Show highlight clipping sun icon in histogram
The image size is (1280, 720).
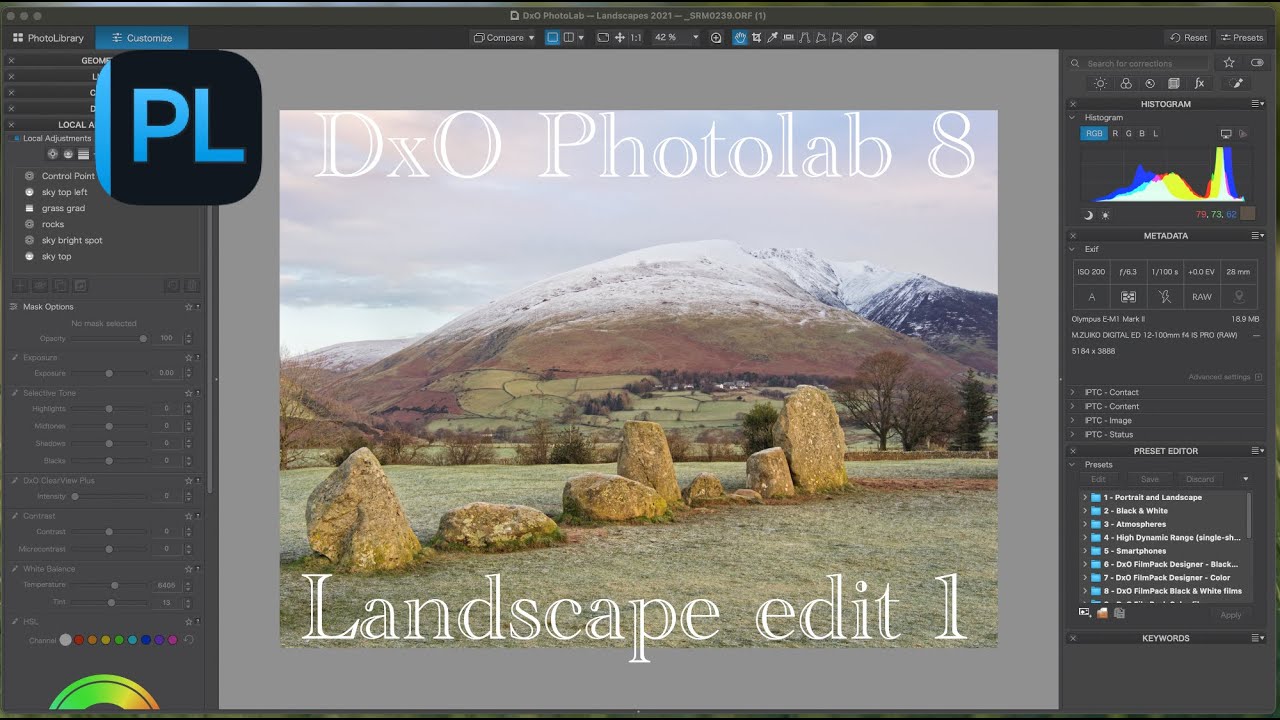tap(1105, 215)
